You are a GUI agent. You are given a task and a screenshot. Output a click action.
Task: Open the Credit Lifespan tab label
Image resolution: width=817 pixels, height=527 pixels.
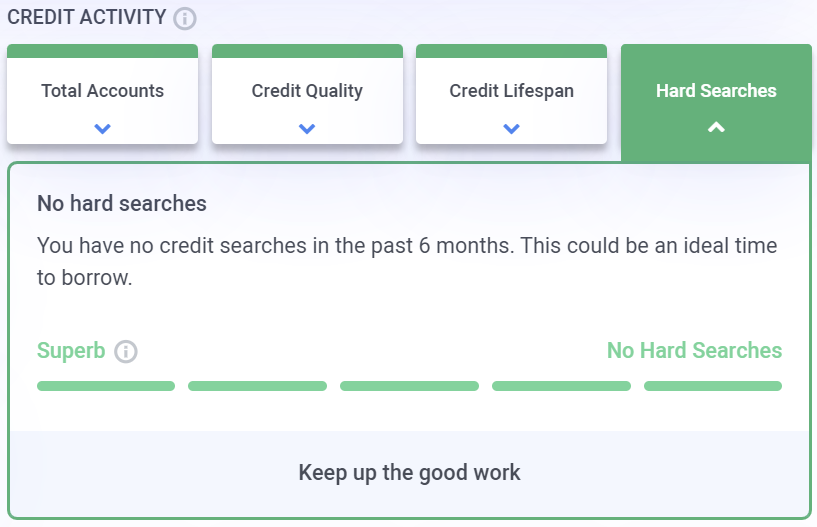click(x=511, y=91)
